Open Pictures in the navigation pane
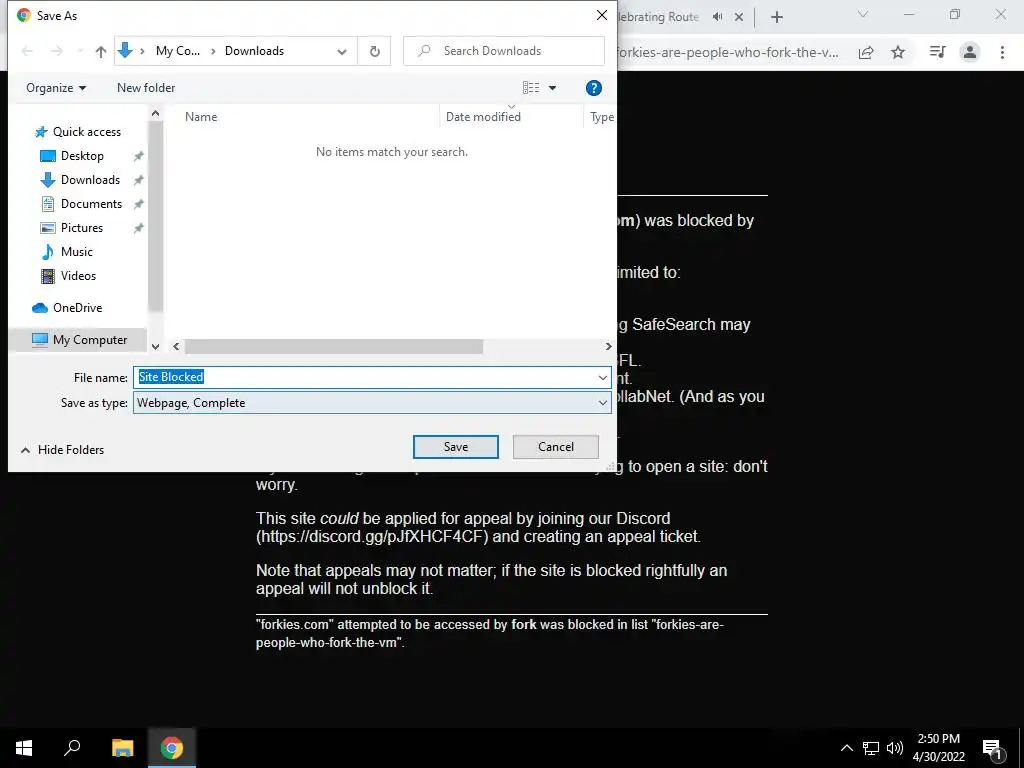 82,227
